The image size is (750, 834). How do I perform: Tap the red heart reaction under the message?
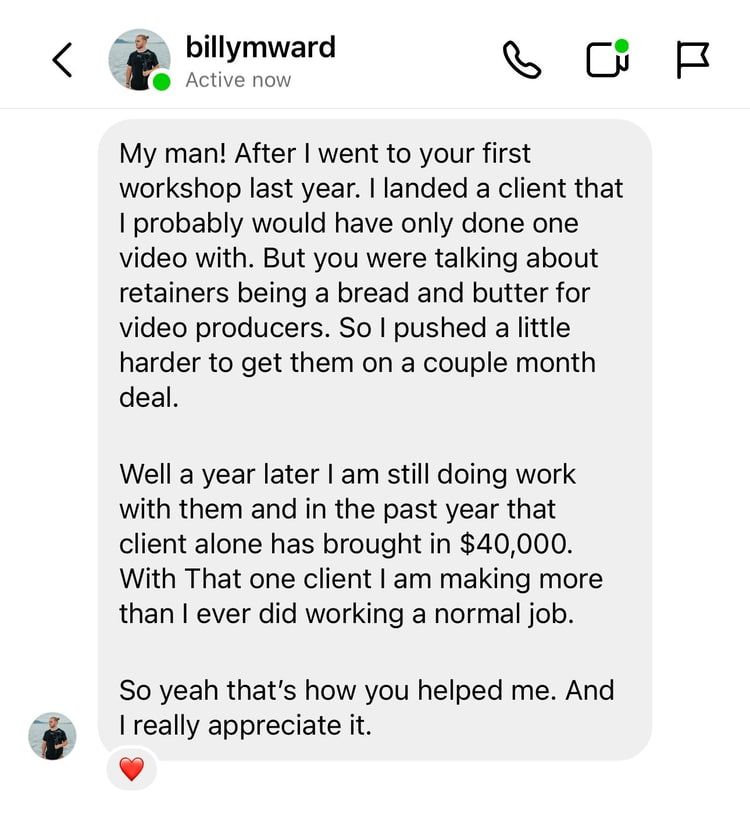131,769
